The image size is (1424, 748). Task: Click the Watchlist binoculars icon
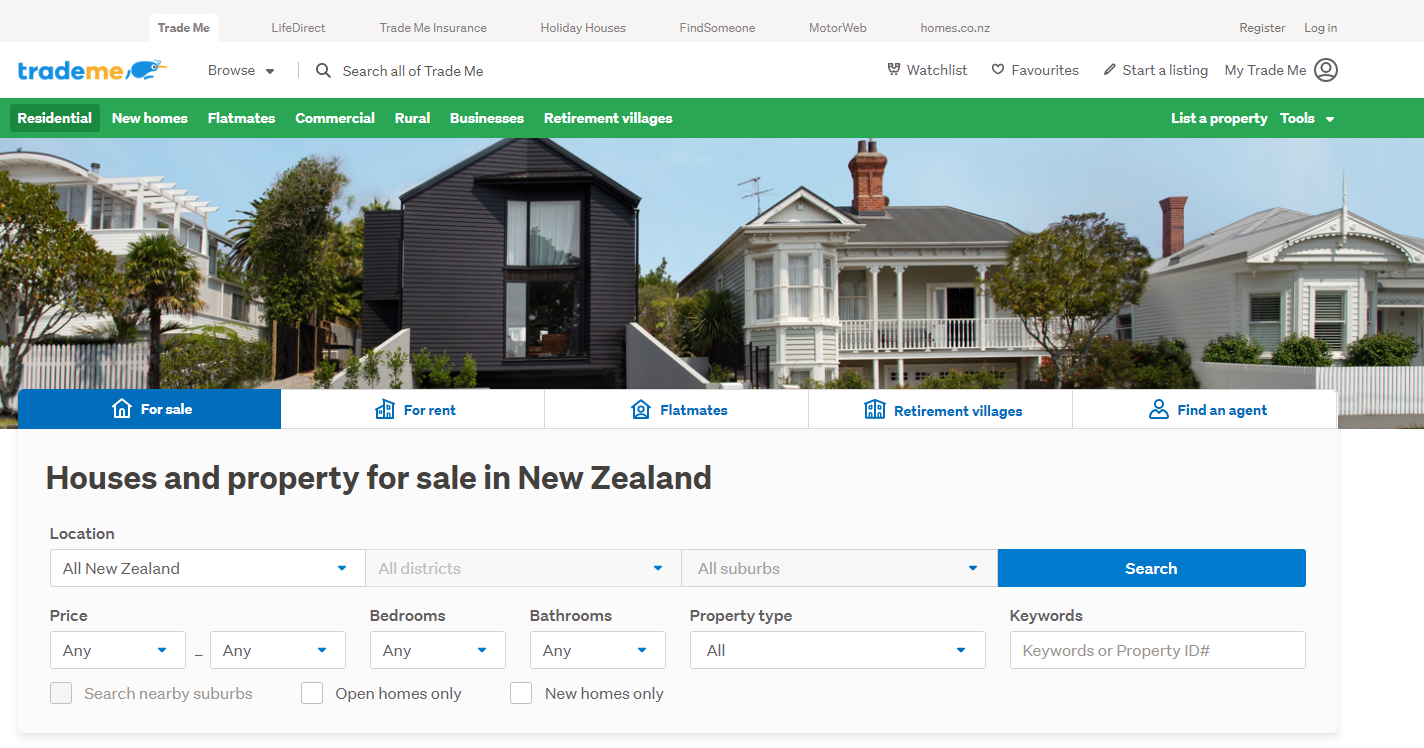point(894,70)
